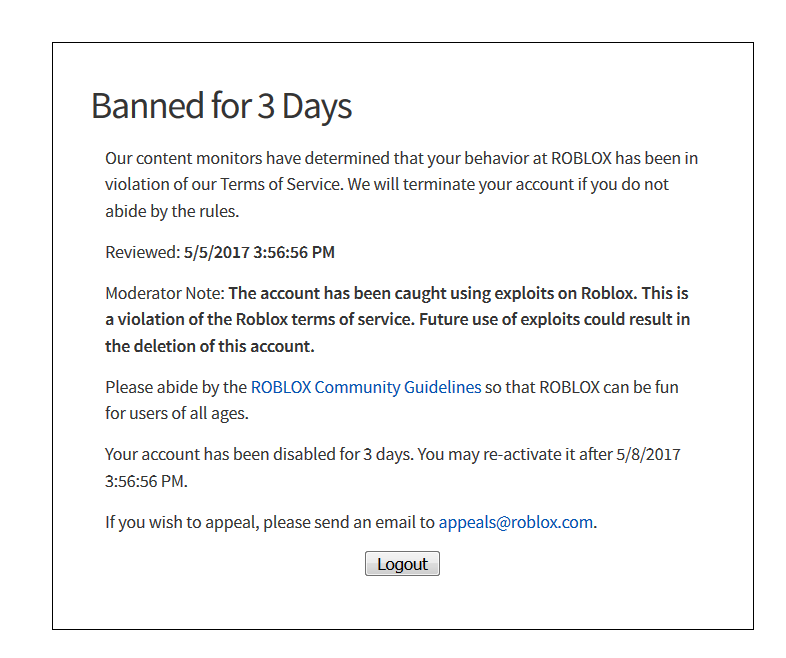Image resolution: width=786 pixels, height=658 pixels.
Task: Select the bold review timestamp 5/5/2017 3:56:56 PM
Action: click(259, 252)
